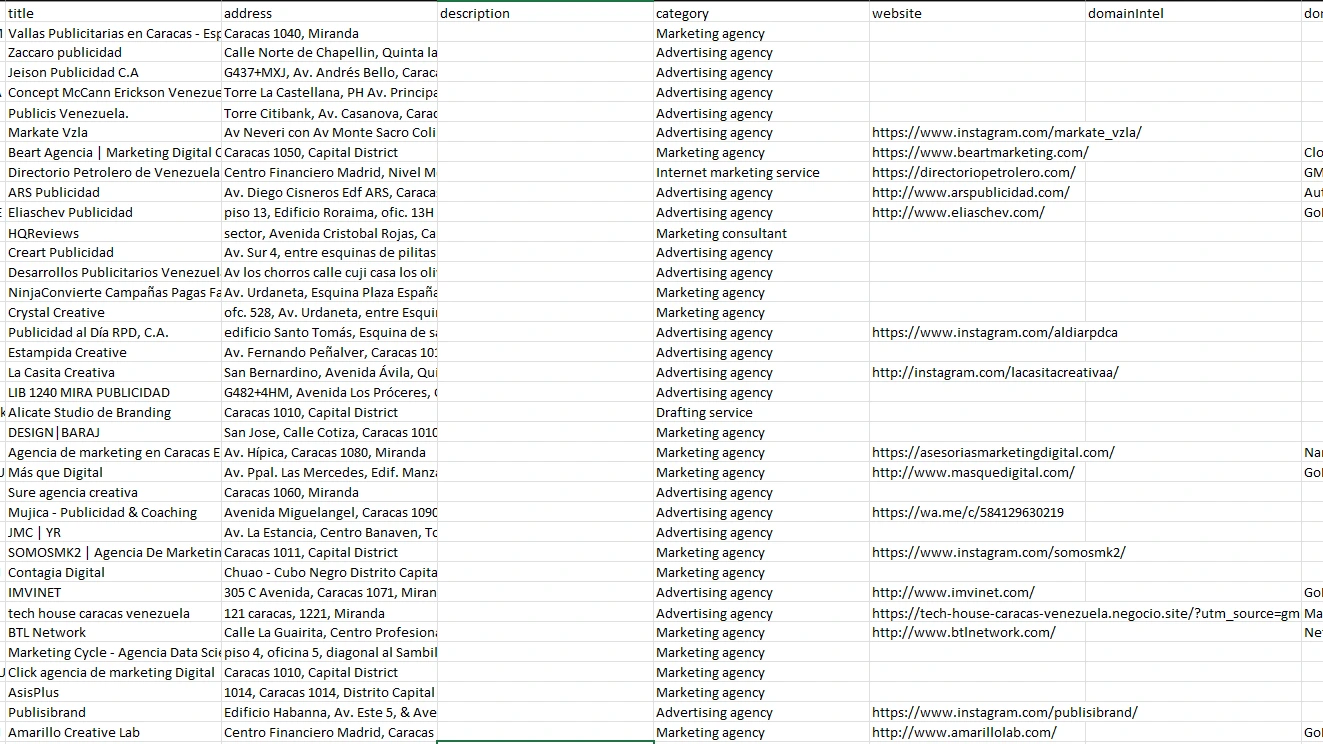Click the cell 'Alicate Studio de Branding'

113,413
